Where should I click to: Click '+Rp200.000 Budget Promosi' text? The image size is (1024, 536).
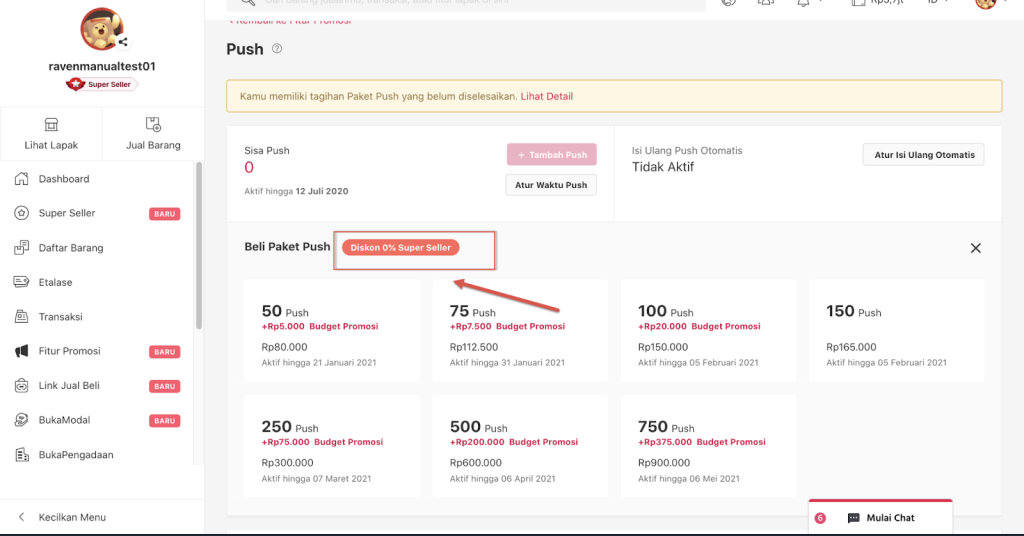pos(514,442)
